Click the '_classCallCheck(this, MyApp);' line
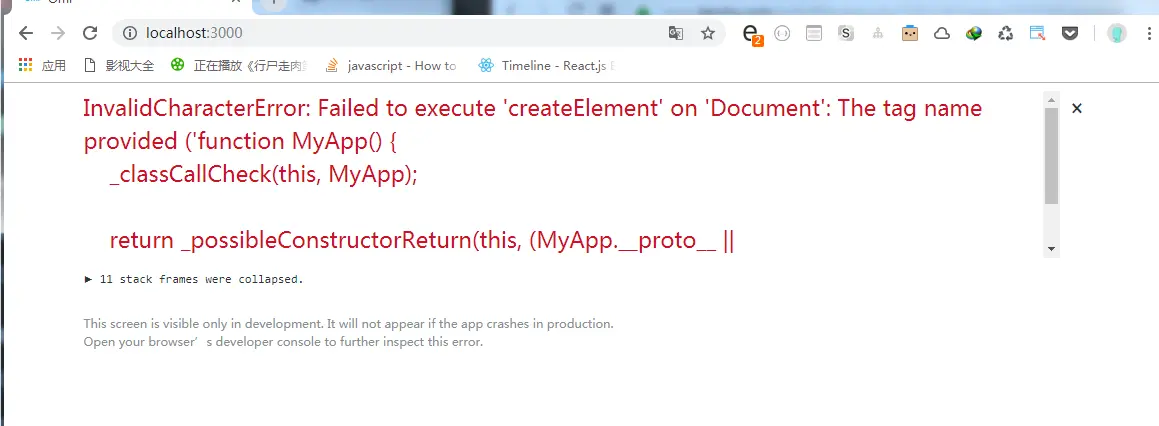The image size is (1159, 426). coord(264,175)
